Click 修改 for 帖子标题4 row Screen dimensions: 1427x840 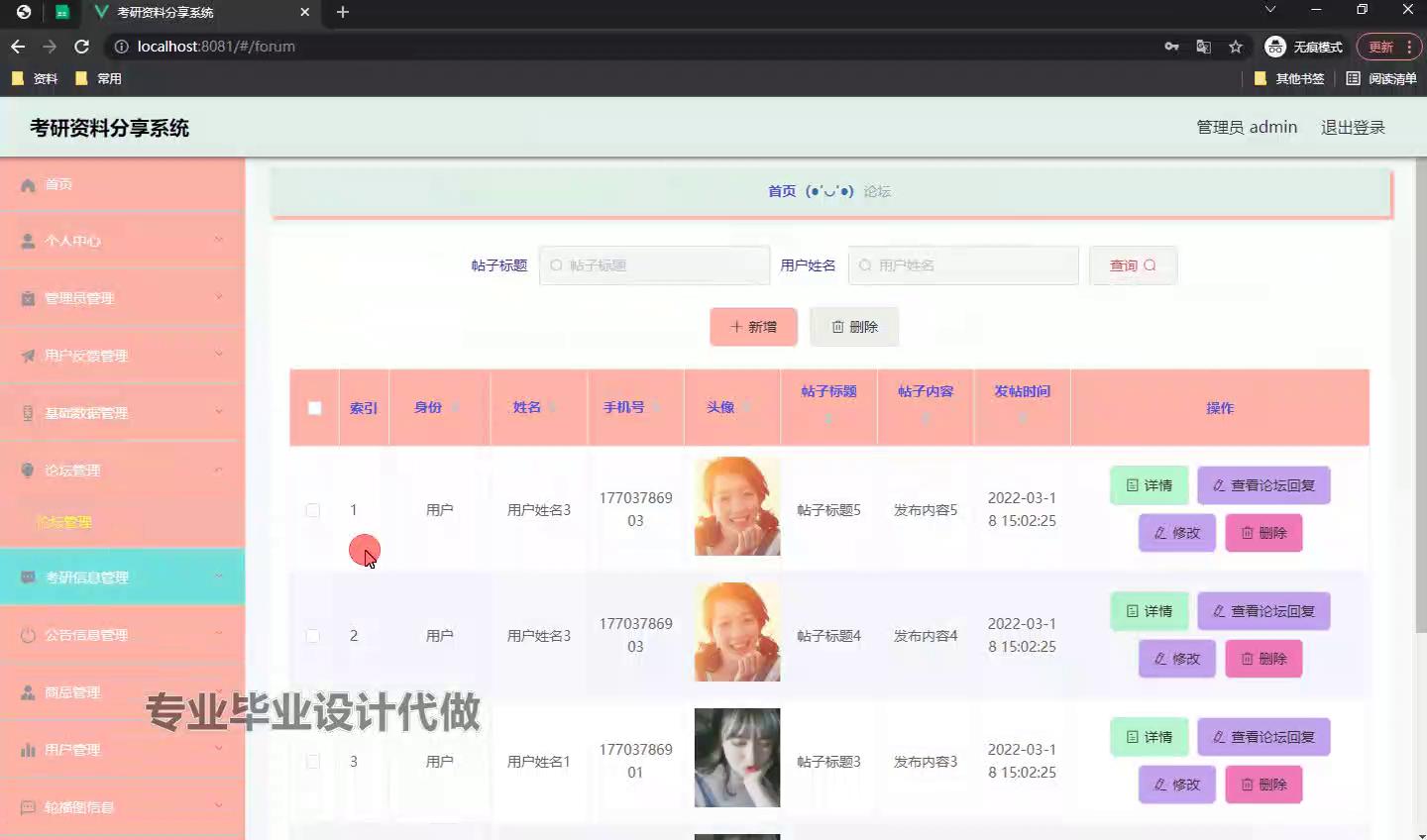1177,659
